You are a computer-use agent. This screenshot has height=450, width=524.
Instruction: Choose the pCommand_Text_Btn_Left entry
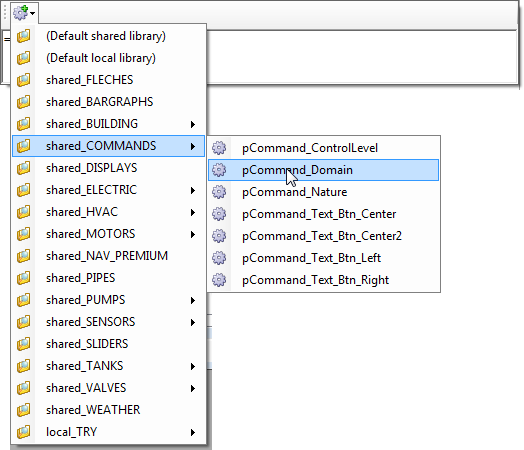point(323,258)
